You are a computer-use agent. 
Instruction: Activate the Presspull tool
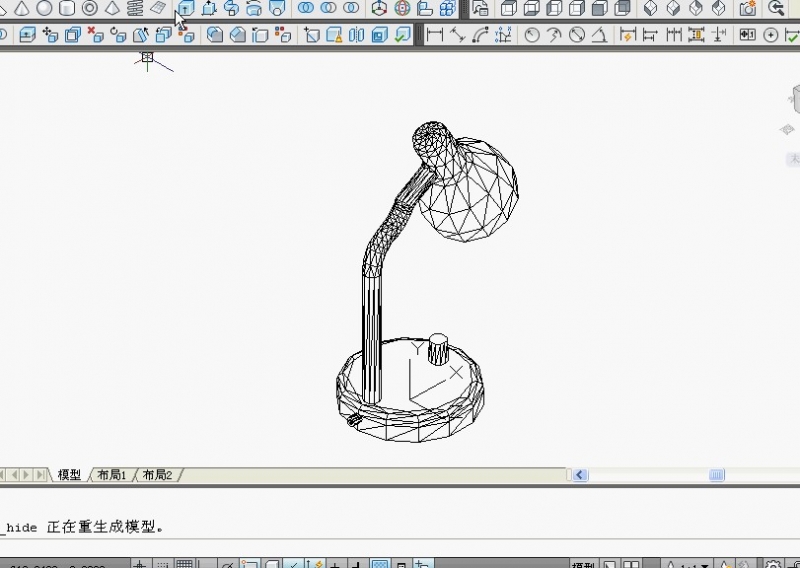tap(209, 8)
